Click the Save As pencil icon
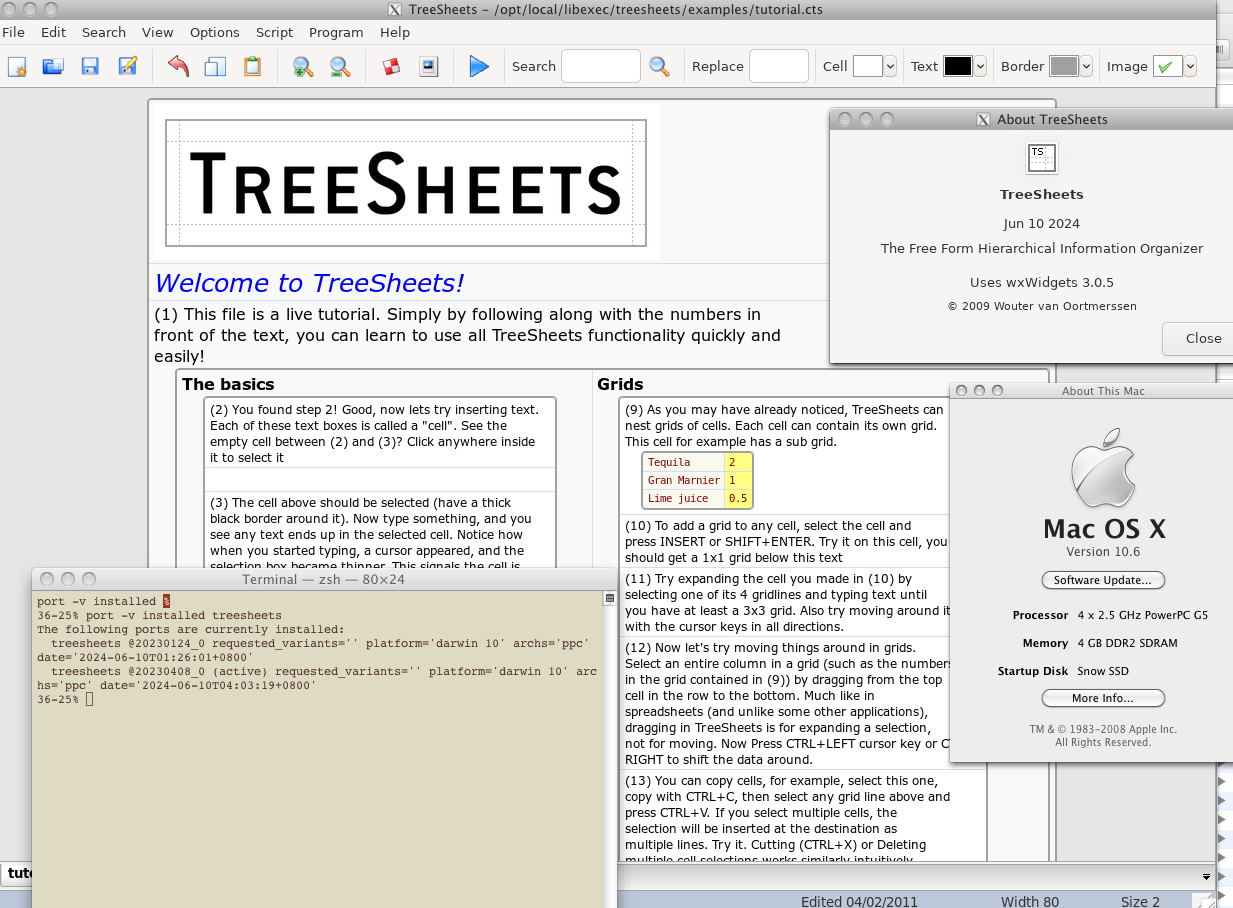This screenshot has width=1233, height=908. tap(127, 66)
